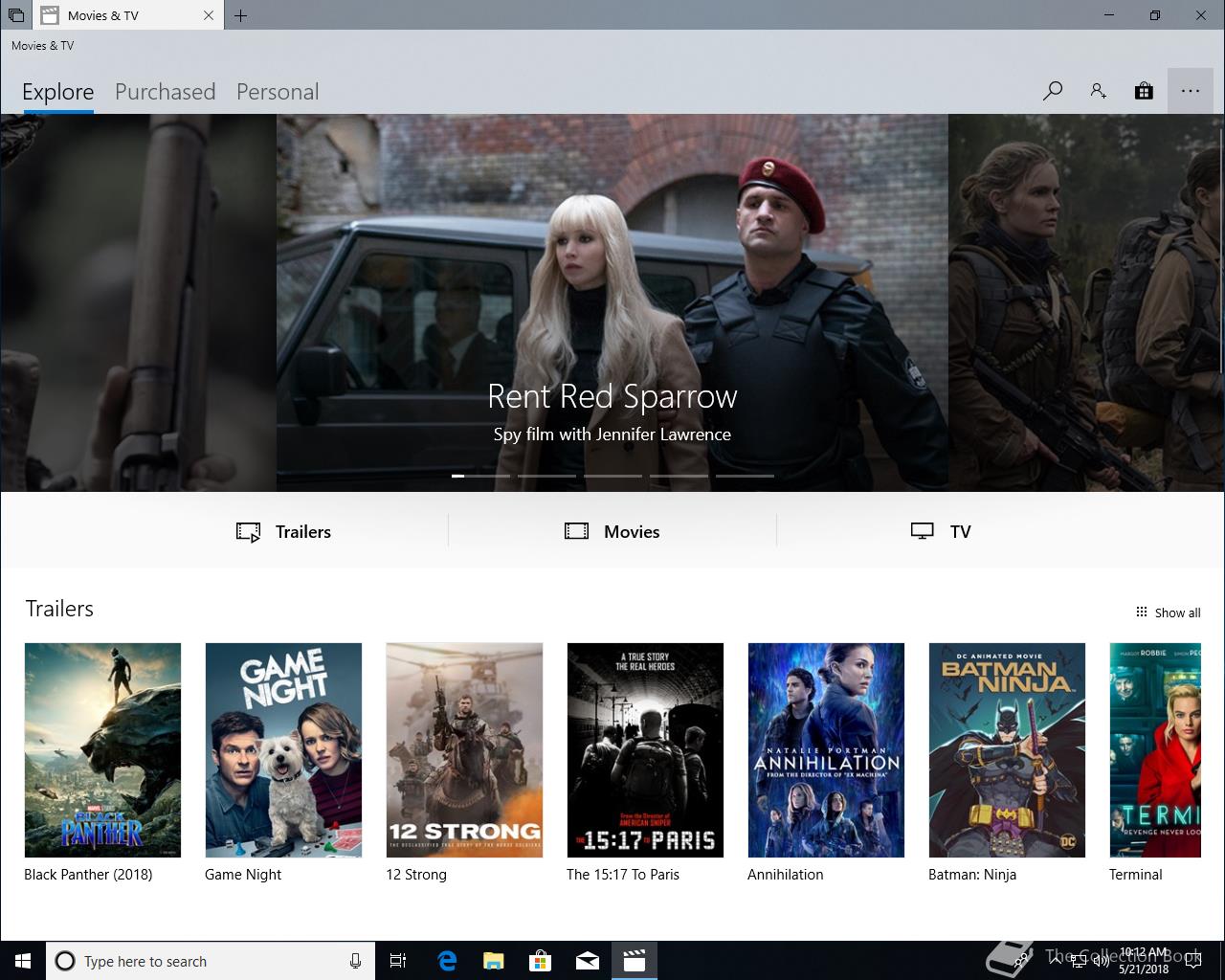Click the "Terminal" title text

[1136, 875]
